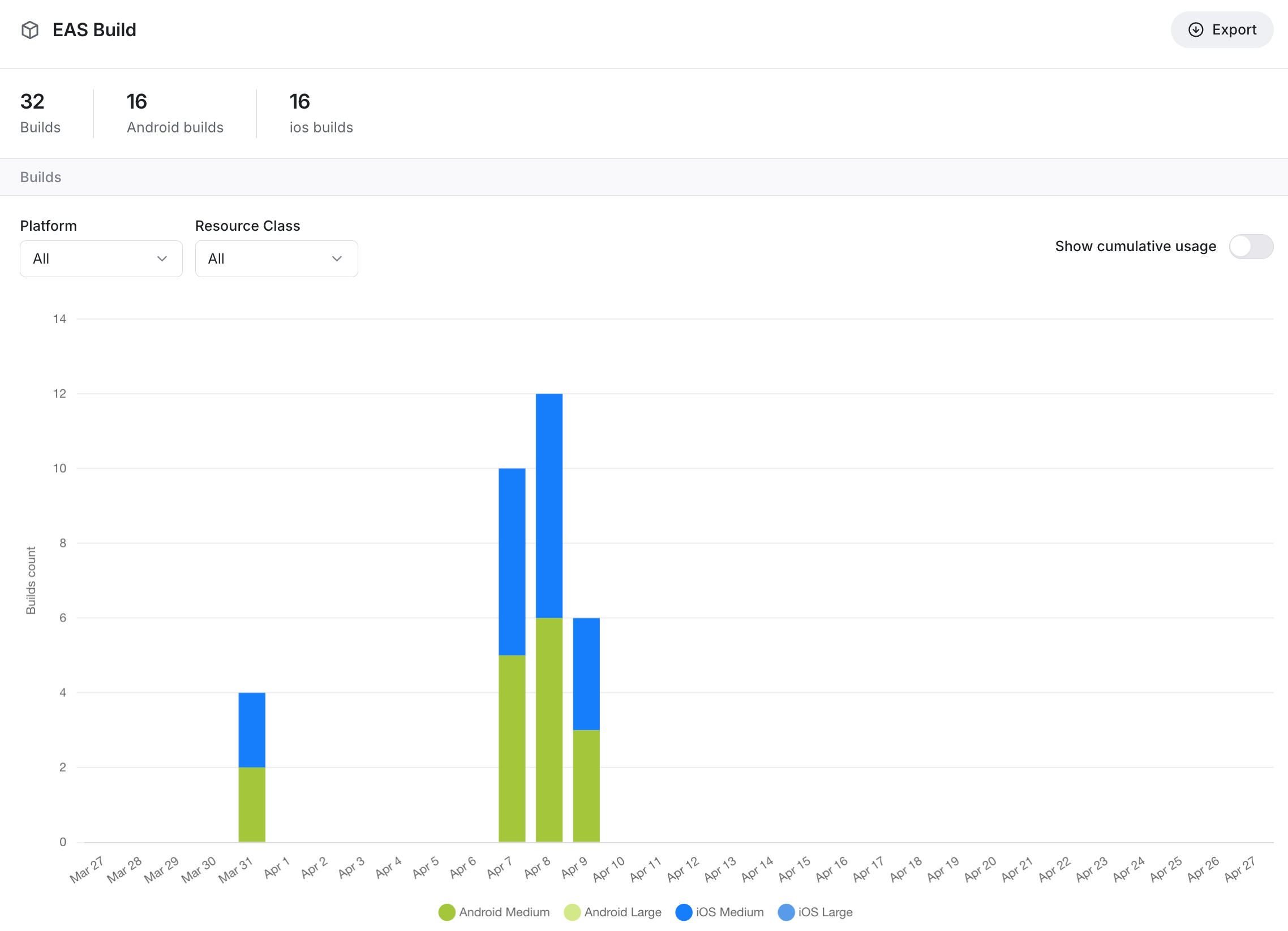Open the Platform dropdown

tap(101, 259)
